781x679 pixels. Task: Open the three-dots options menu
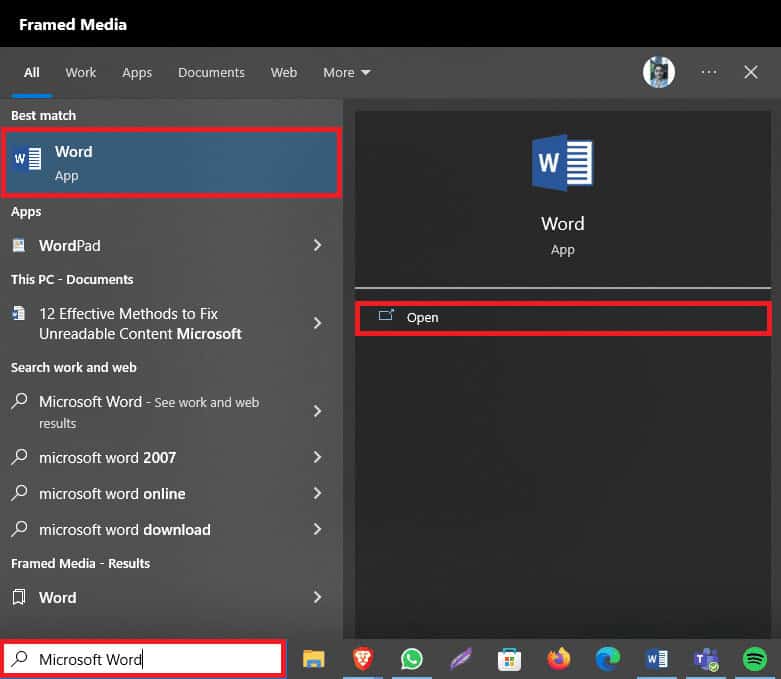(708, 72)
